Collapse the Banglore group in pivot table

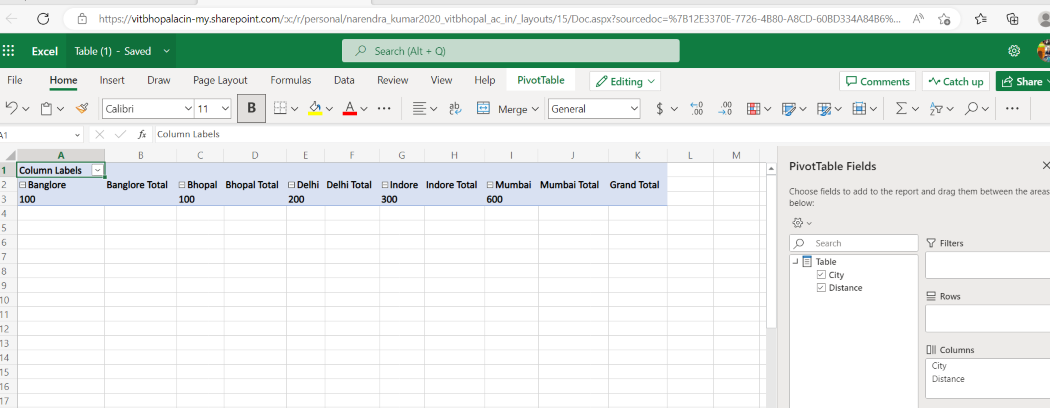(x=23, y=185)
